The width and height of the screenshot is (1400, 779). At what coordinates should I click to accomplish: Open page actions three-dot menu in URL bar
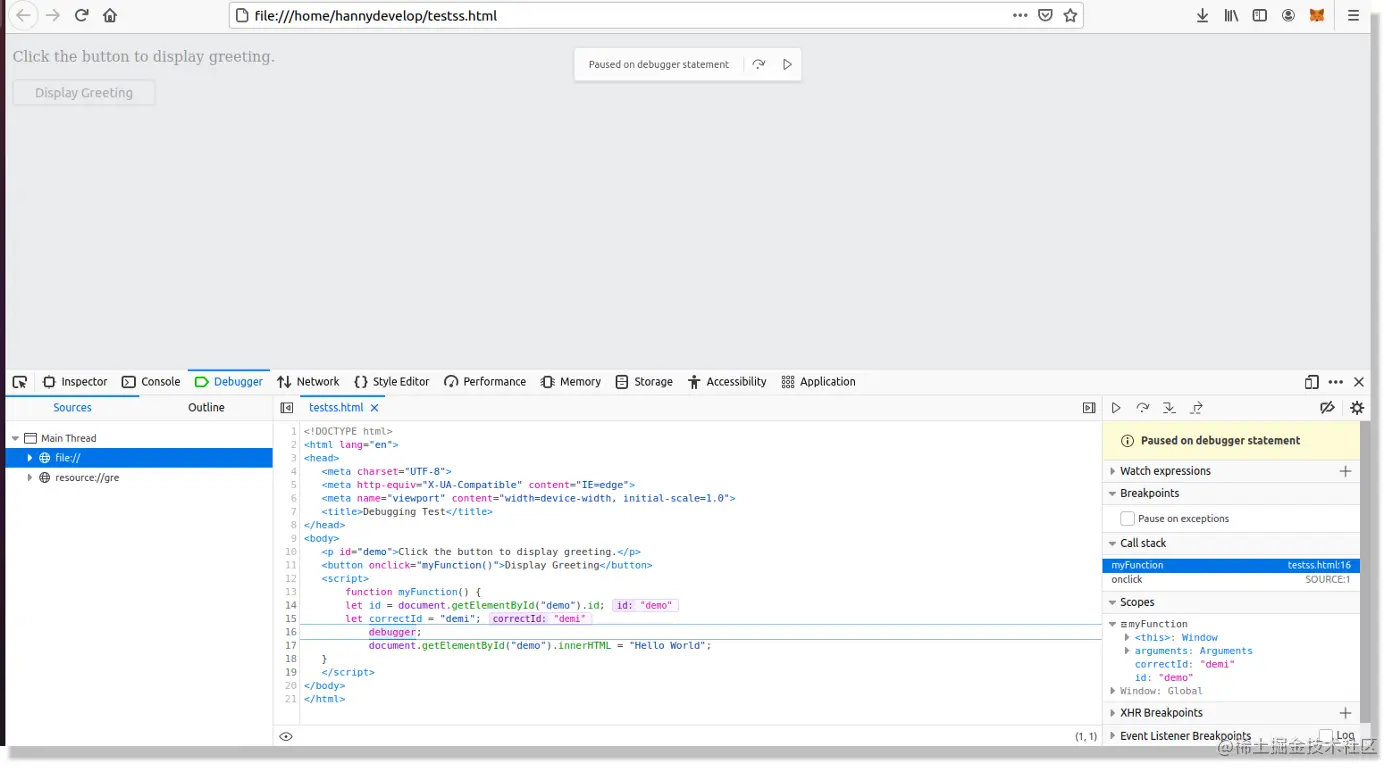[1020, 15]
